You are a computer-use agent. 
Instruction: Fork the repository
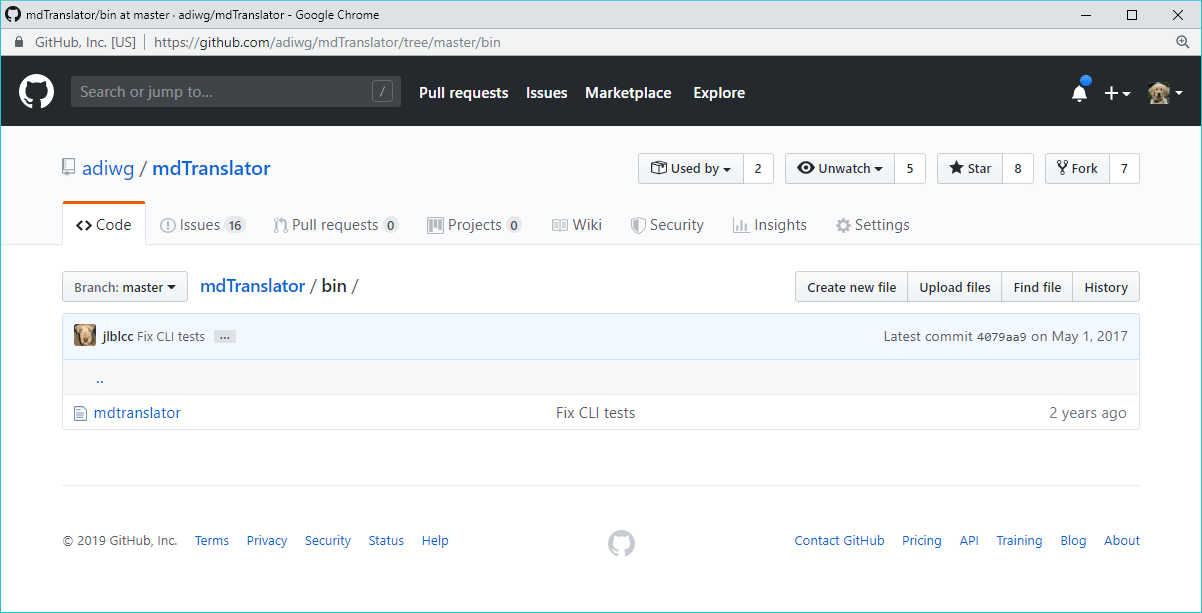point(1077,169)
